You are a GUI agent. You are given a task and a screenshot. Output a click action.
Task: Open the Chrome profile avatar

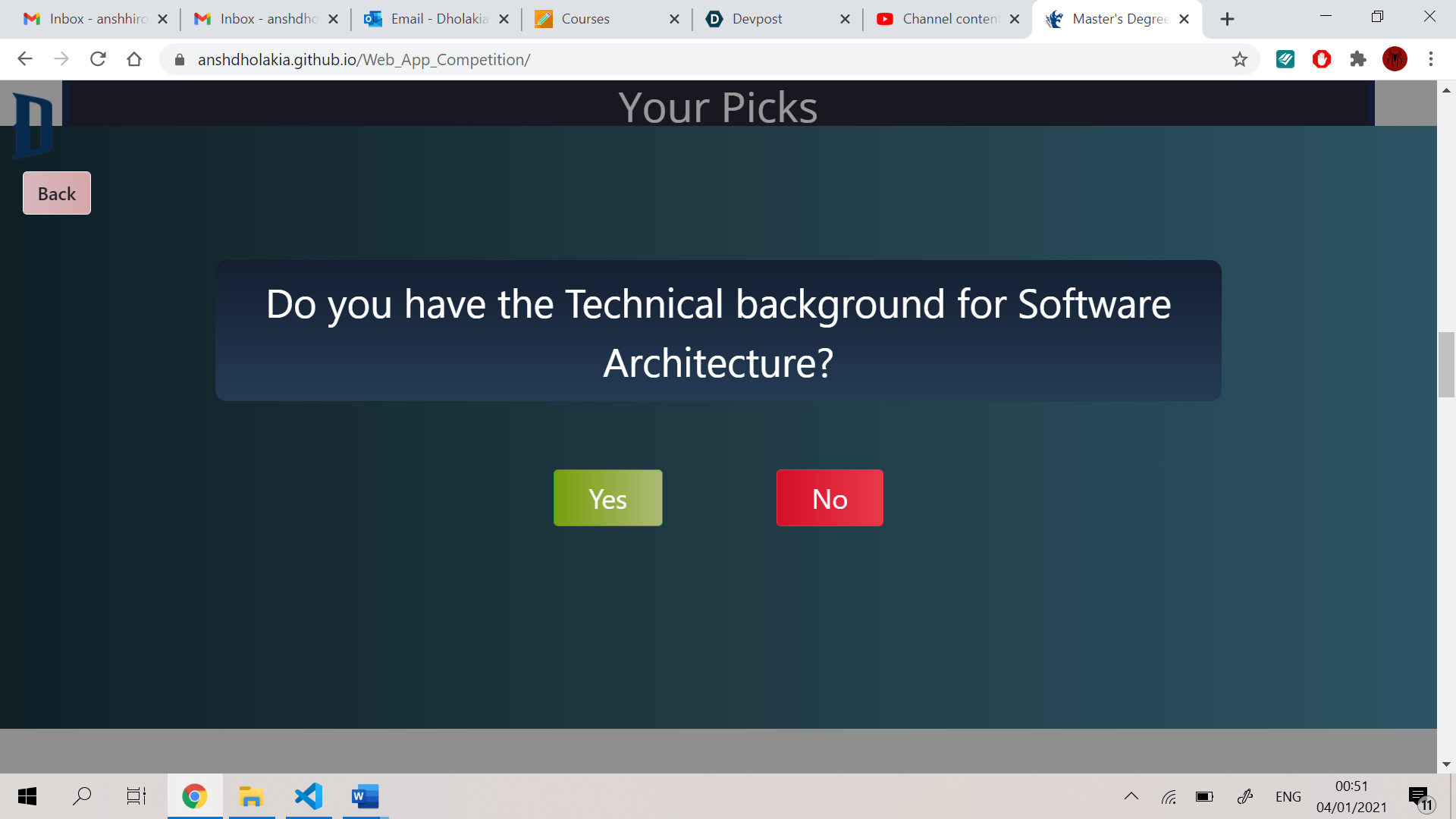click(x=1395, y=59)
